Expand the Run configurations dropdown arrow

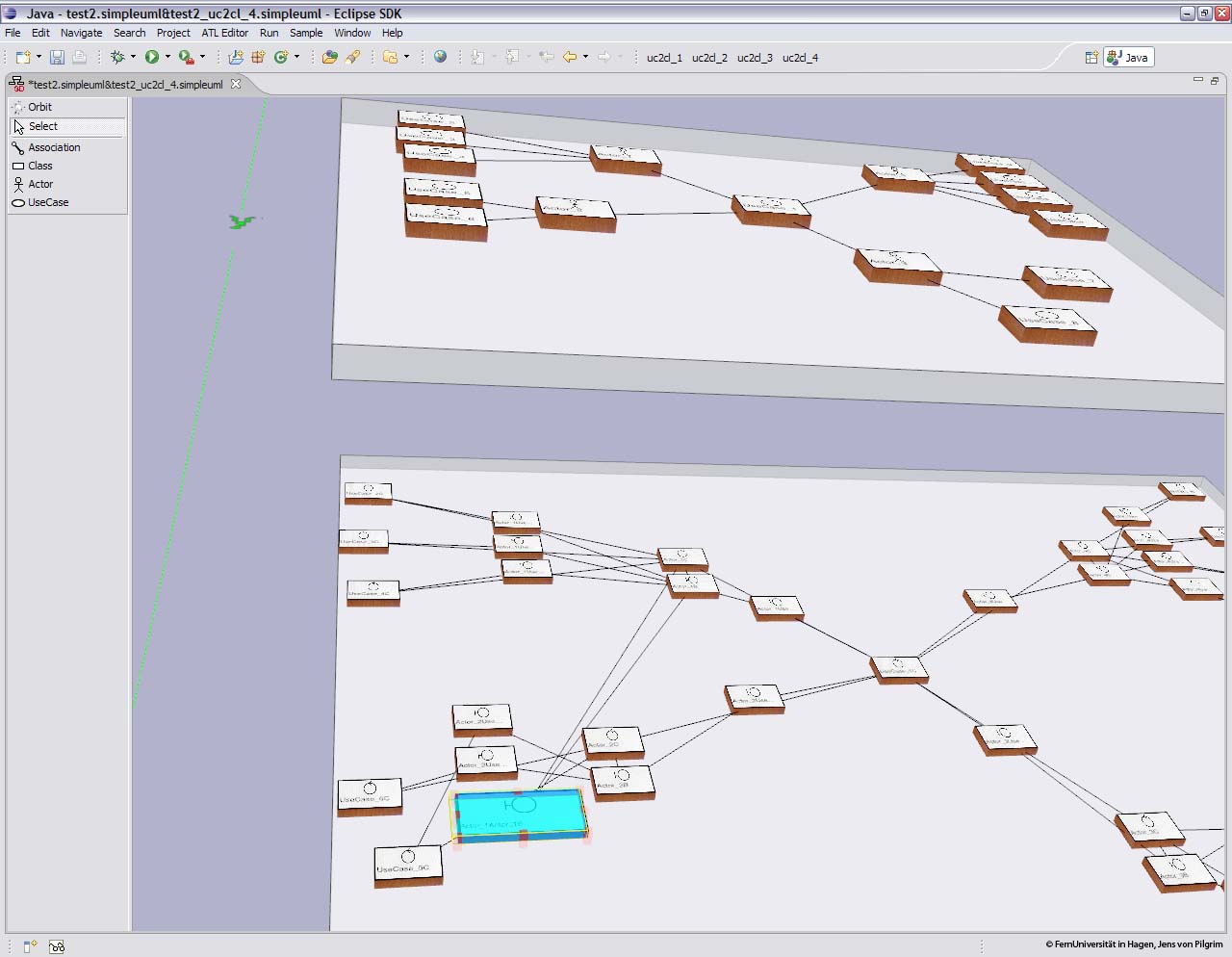(167, 58)
